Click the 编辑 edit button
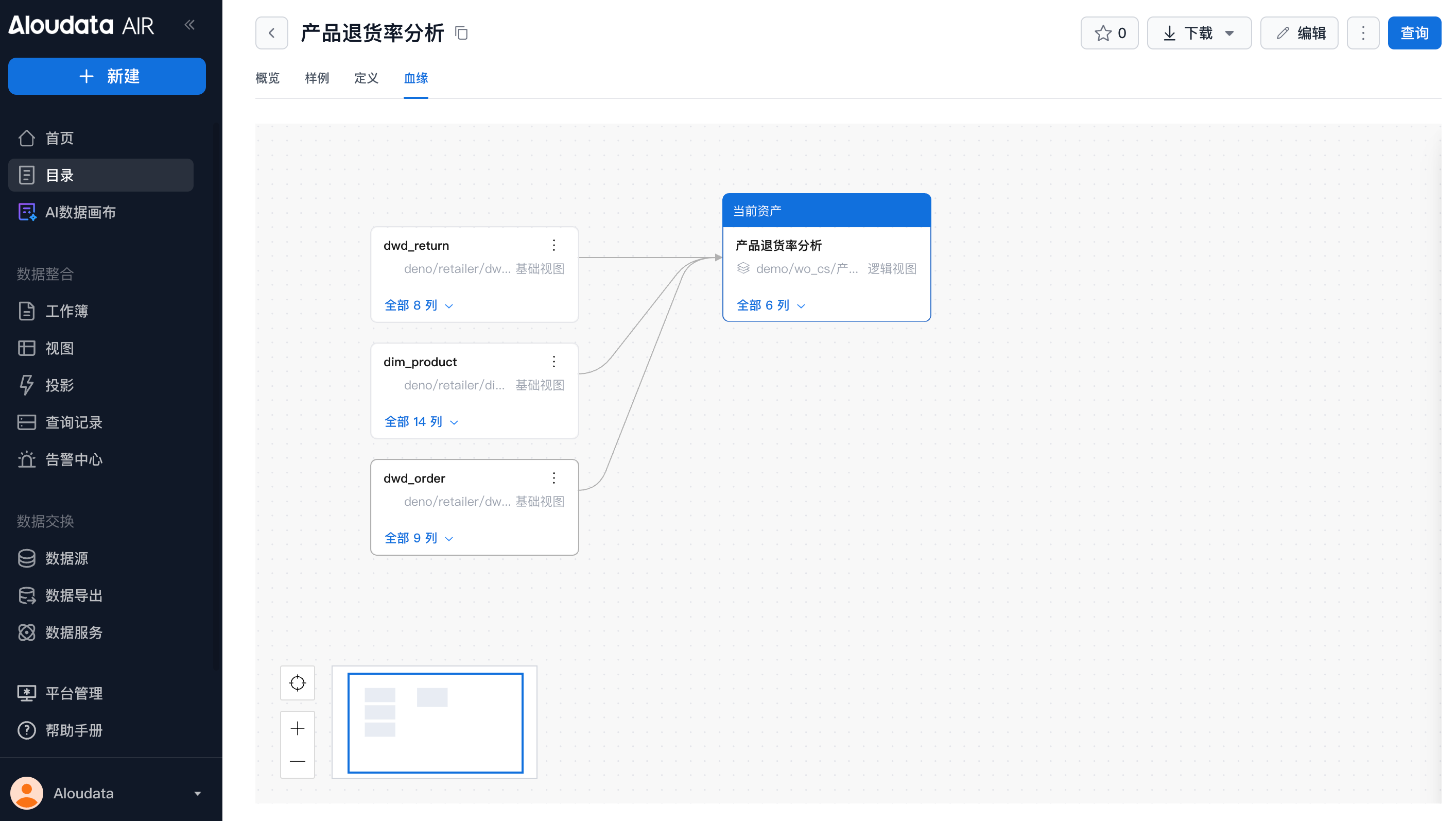The image size is (1456, 821). click(x=1299, y=33)
